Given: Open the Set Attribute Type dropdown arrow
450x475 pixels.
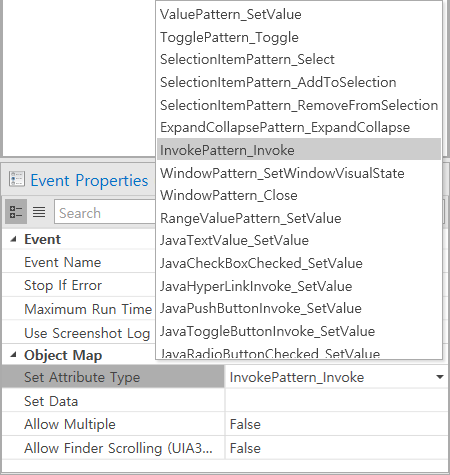Looking at the screenshot, I should 440,377.
